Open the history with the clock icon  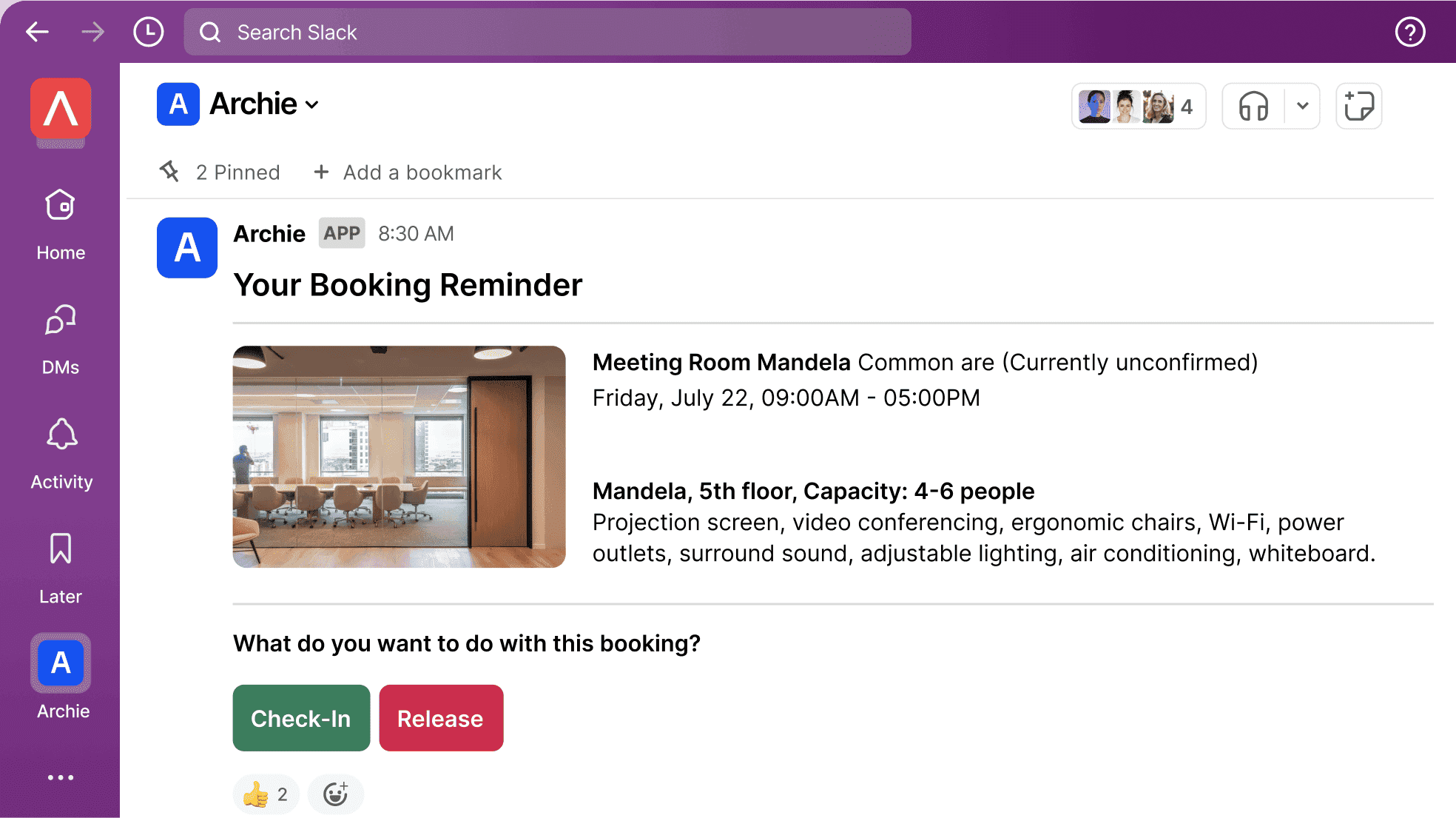point(148,32)
